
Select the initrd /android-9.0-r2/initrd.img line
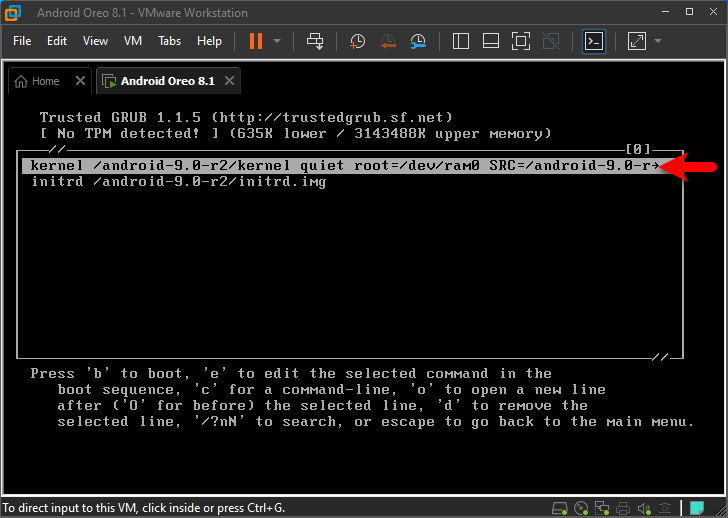pyautogui.click(x=179, y=181)
